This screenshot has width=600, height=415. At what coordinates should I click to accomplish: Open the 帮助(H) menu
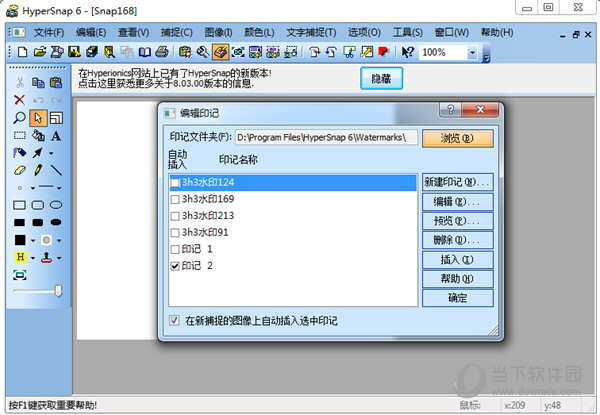point(497,33)
